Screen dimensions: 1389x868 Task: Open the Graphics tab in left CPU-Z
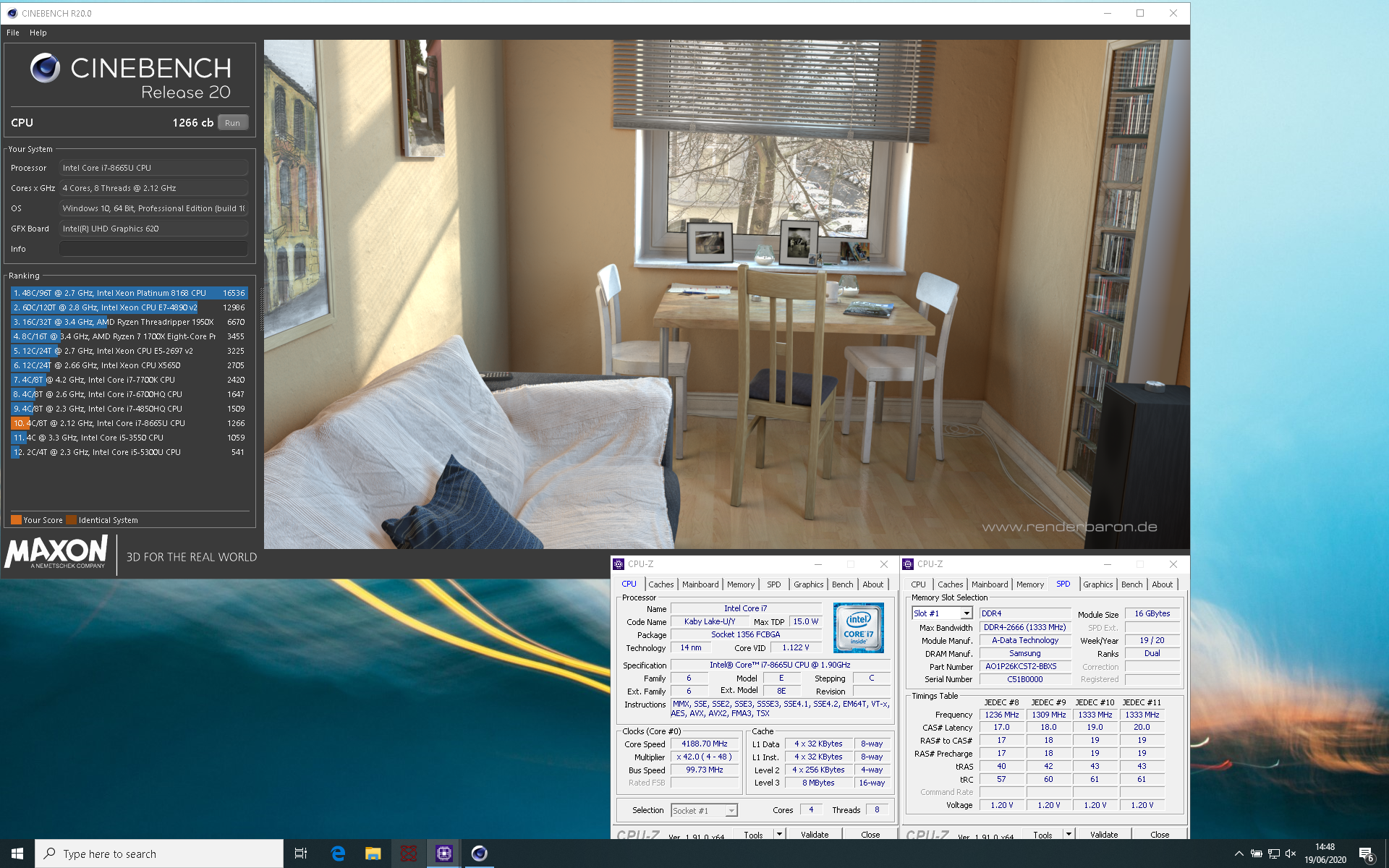tap(808, 584)
